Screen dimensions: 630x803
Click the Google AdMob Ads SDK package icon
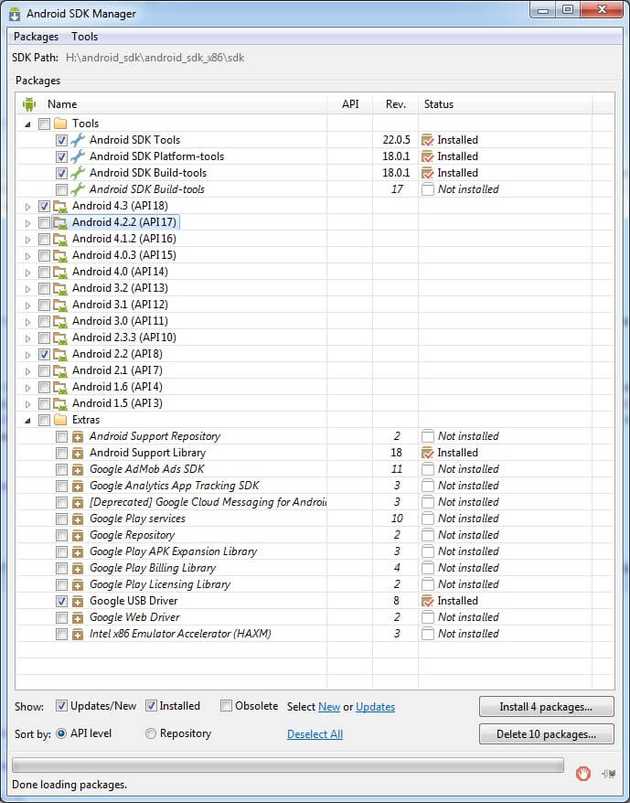click(x=77, y=469)
